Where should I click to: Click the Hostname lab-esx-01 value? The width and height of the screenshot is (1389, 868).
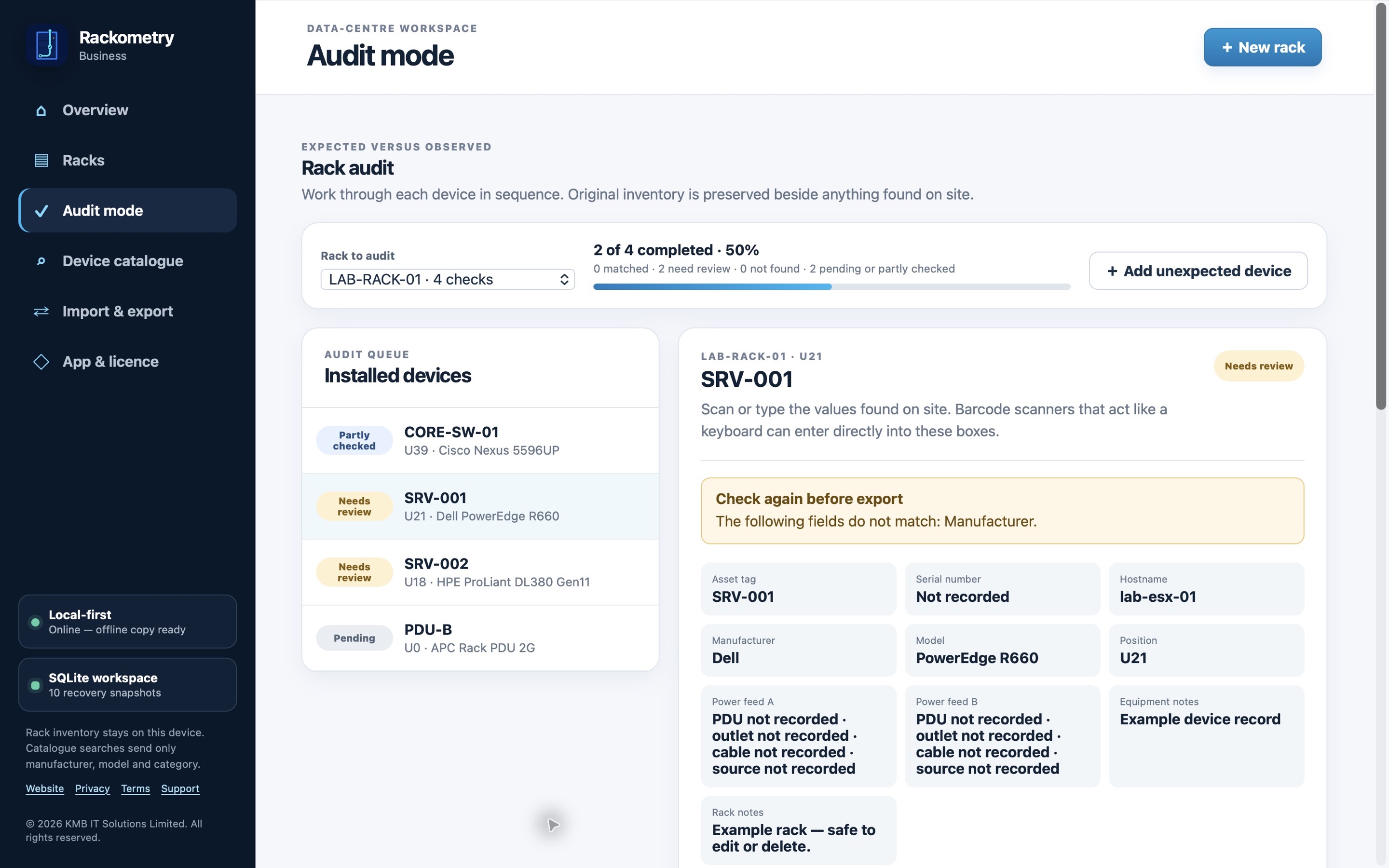(1157, 597)
